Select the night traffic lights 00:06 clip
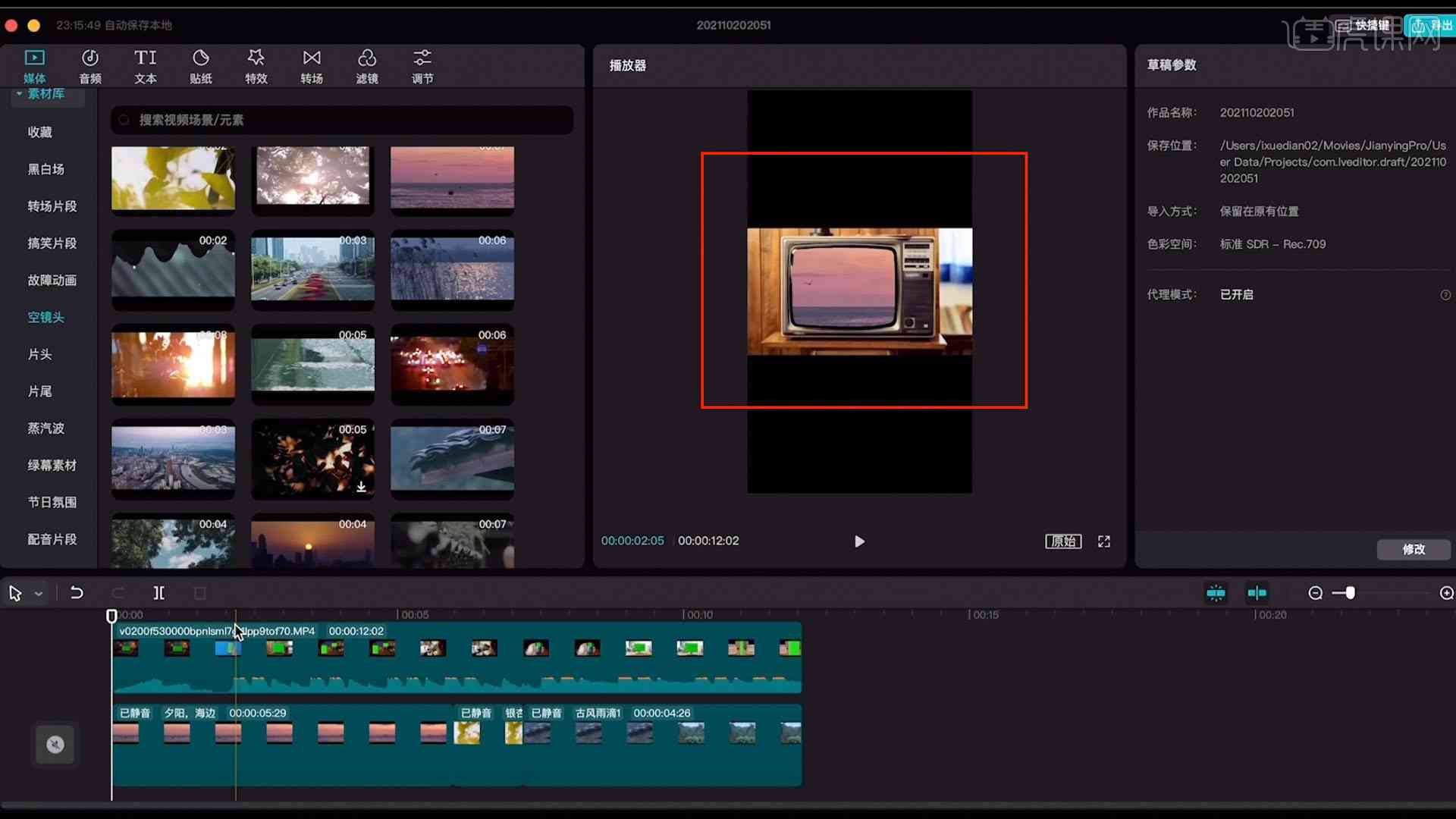 [x=452, y=364]
